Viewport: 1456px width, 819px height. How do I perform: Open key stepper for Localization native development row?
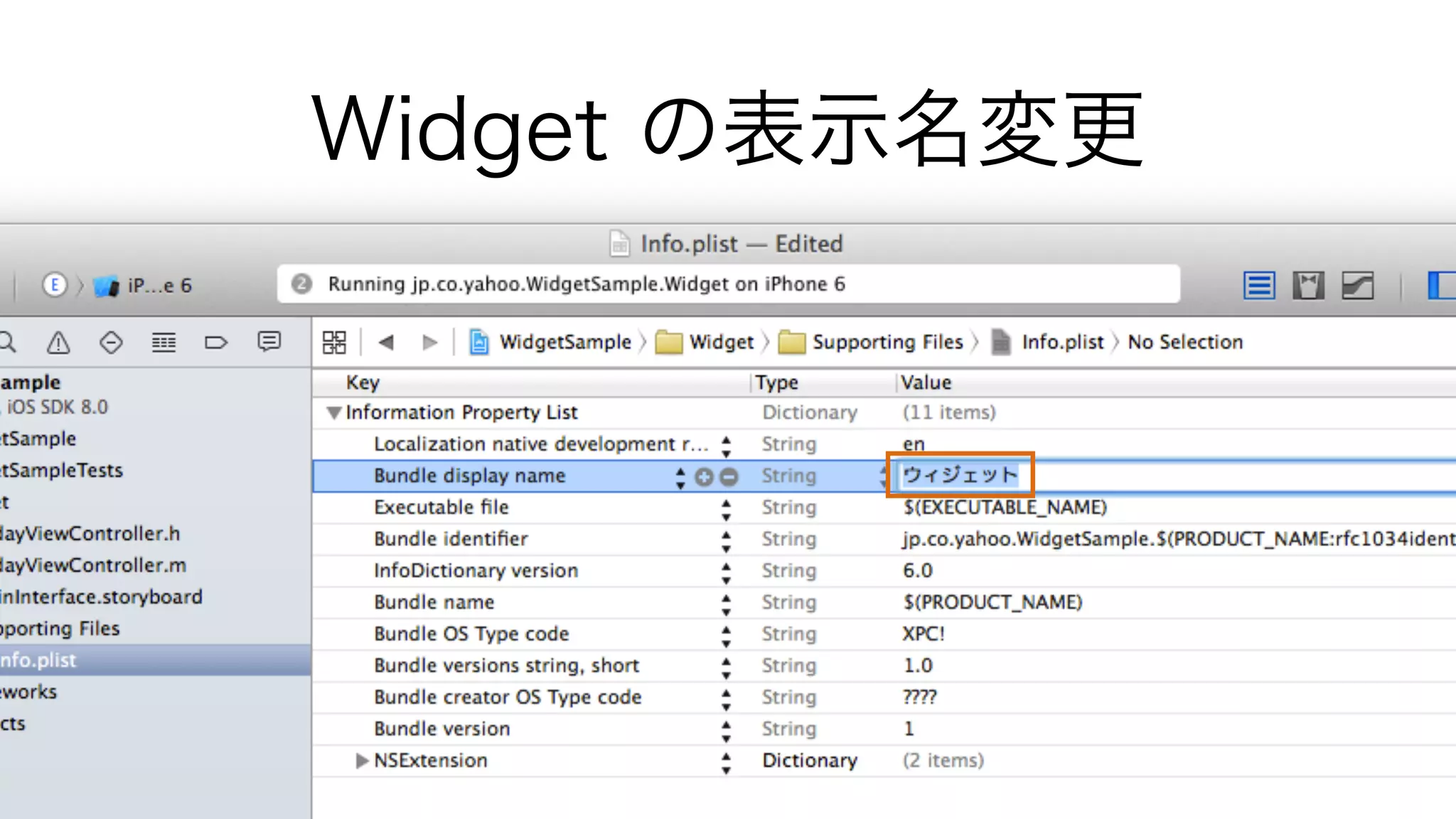(x=726, y=446)
